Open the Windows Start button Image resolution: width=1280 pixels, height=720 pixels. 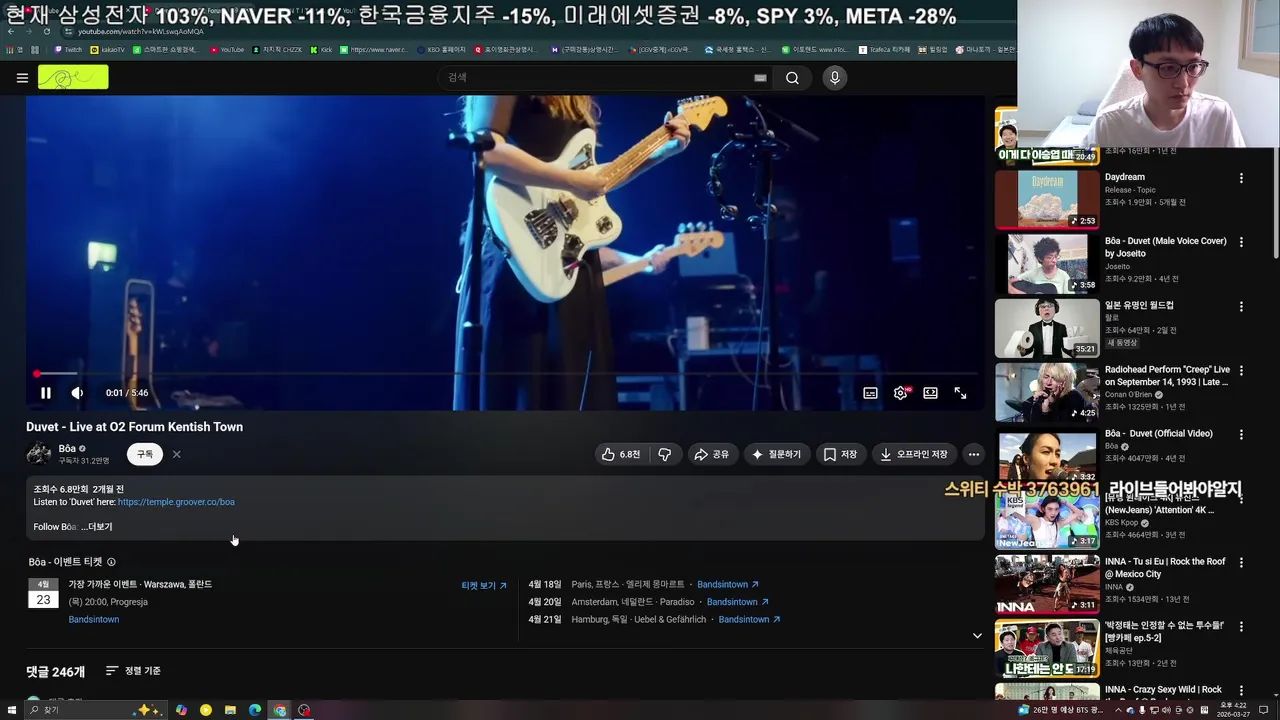click(x=10, y=710)
